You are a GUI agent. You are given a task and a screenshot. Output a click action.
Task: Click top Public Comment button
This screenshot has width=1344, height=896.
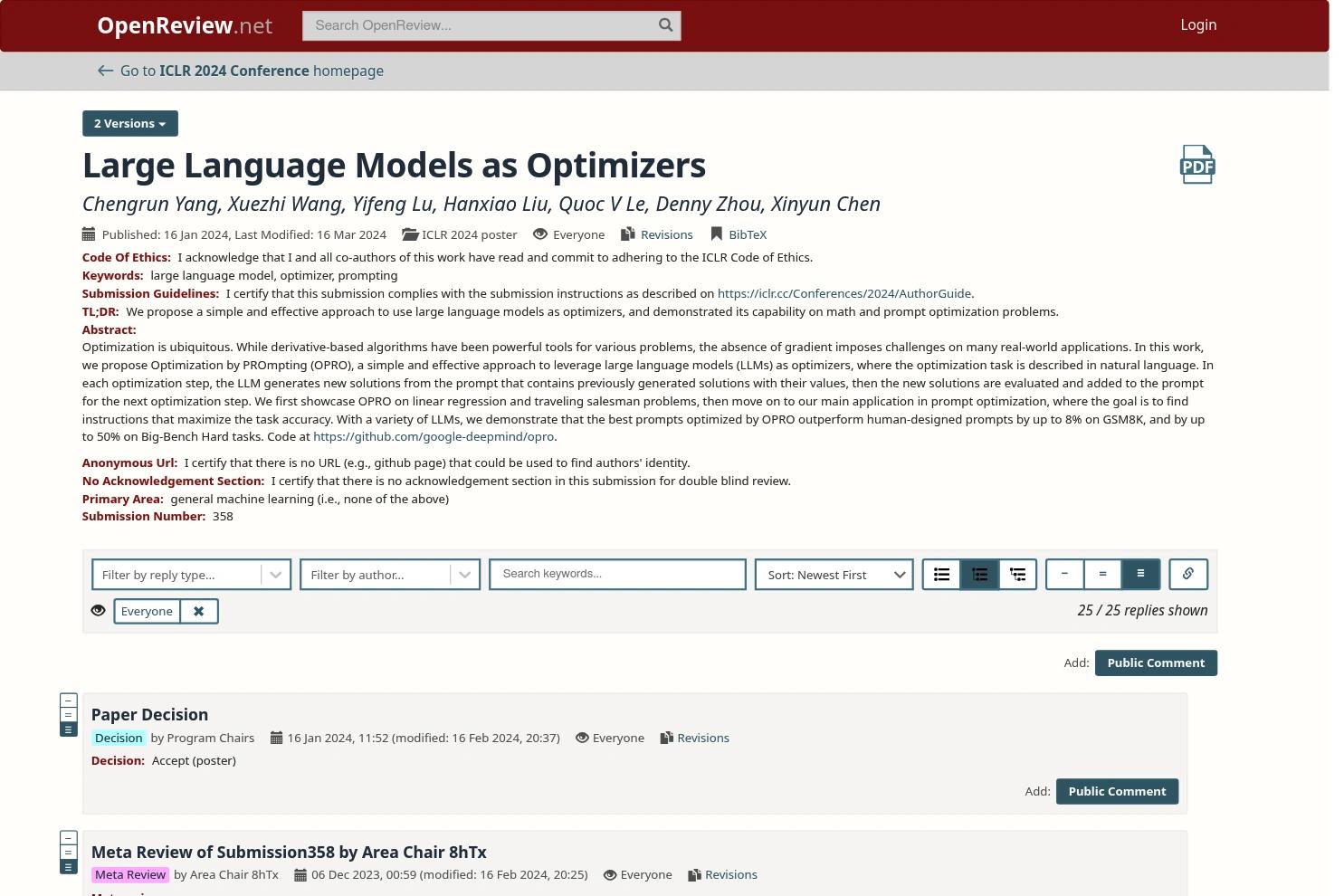[1156, 662]
